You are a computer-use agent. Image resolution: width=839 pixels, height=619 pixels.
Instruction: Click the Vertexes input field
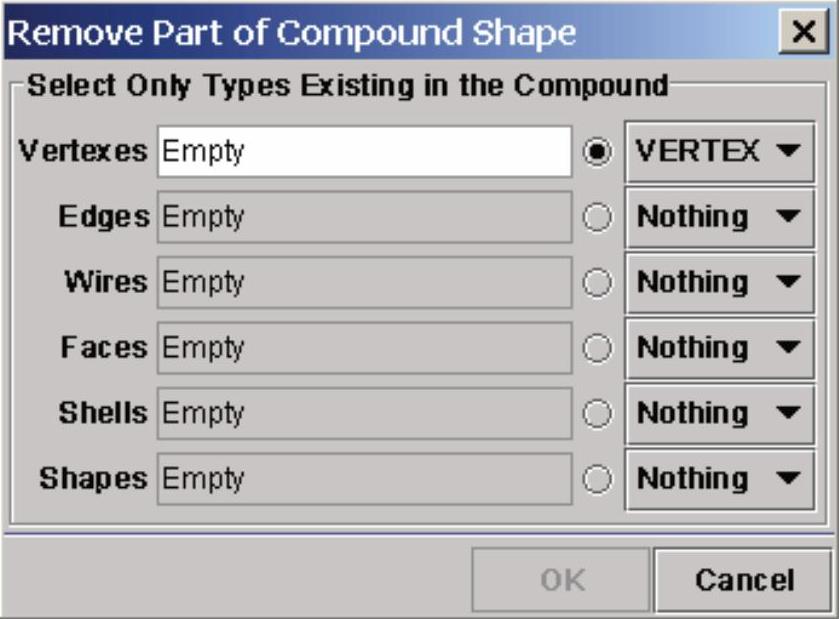pos(364,152)
